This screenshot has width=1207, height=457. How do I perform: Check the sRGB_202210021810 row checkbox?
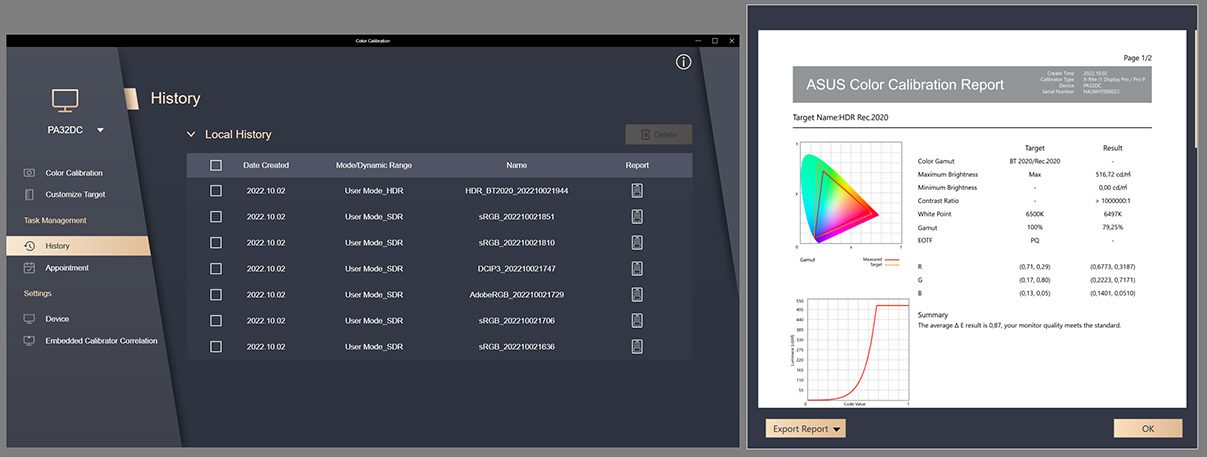[x=216, y=242]
